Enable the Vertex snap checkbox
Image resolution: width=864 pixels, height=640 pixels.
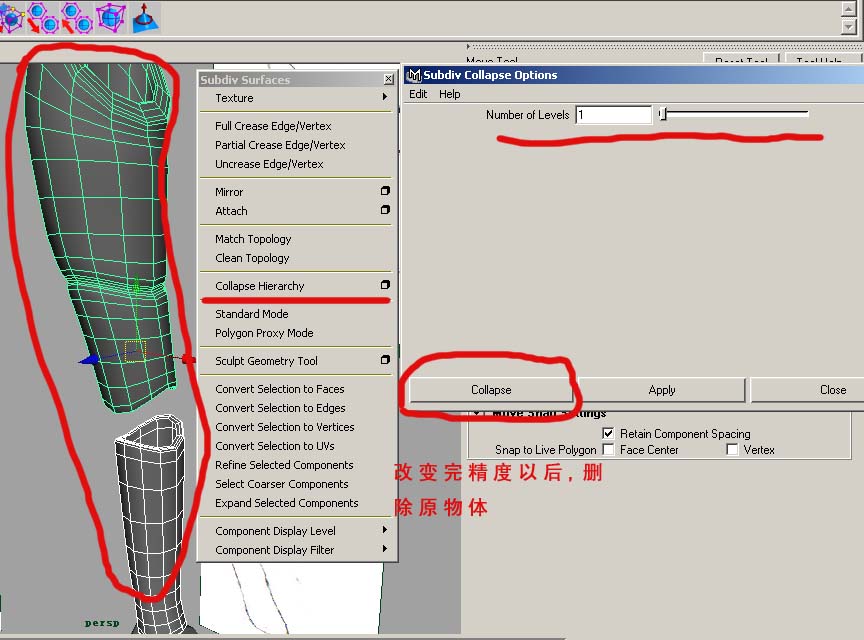coord(732,450)
